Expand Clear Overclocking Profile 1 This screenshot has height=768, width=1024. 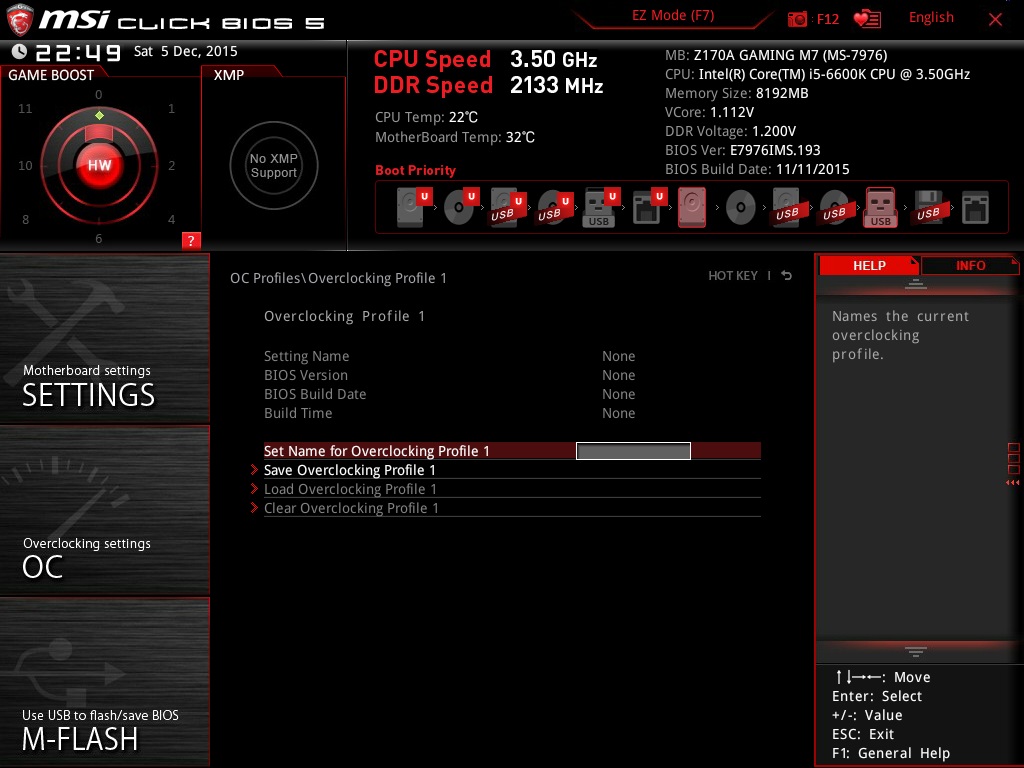click(x=351, y=508)
